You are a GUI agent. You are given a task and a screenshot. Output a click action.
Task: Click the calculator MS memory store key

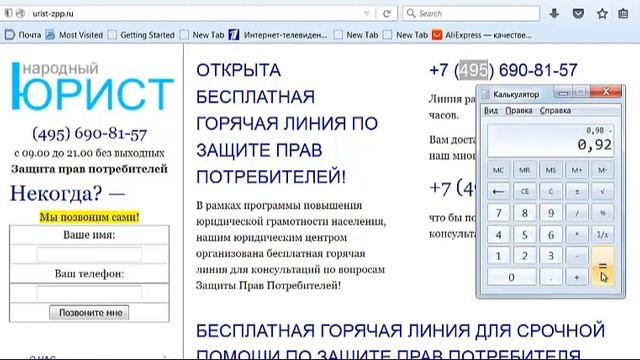[x=551, y=170]
